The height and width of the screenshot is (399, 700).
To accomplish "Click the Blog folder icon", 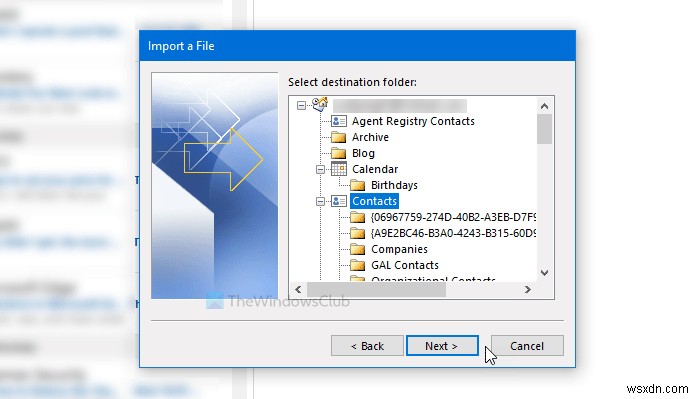I will [x=339, y=153].
